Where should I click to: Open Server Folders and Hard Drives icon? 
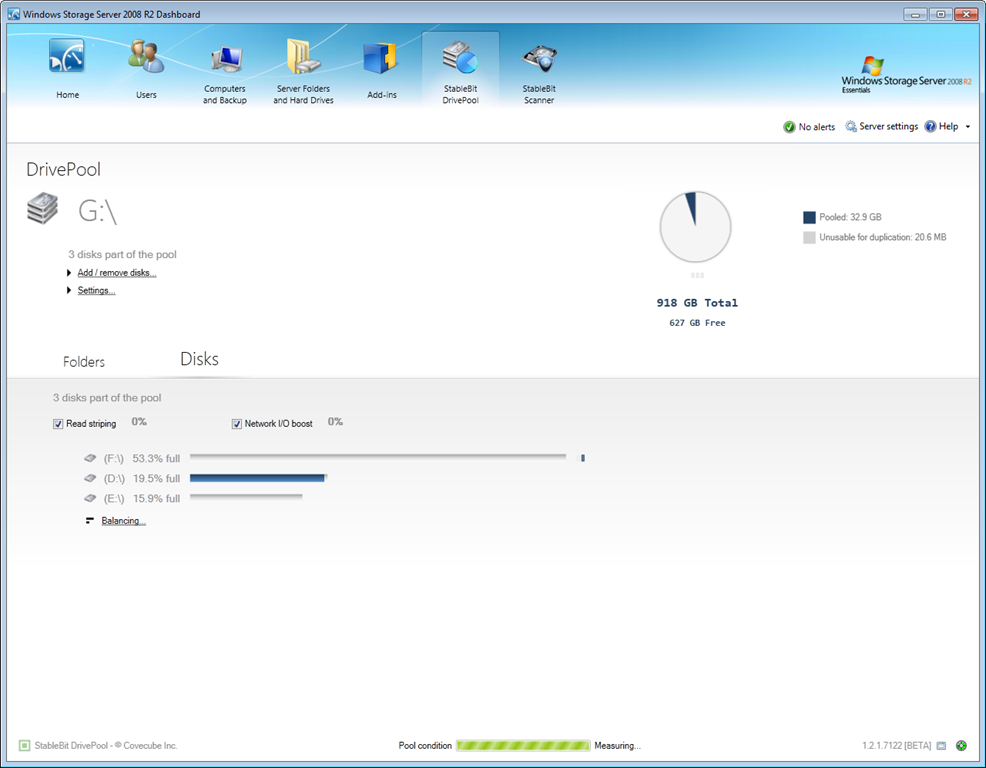click(x=303, y=56)
